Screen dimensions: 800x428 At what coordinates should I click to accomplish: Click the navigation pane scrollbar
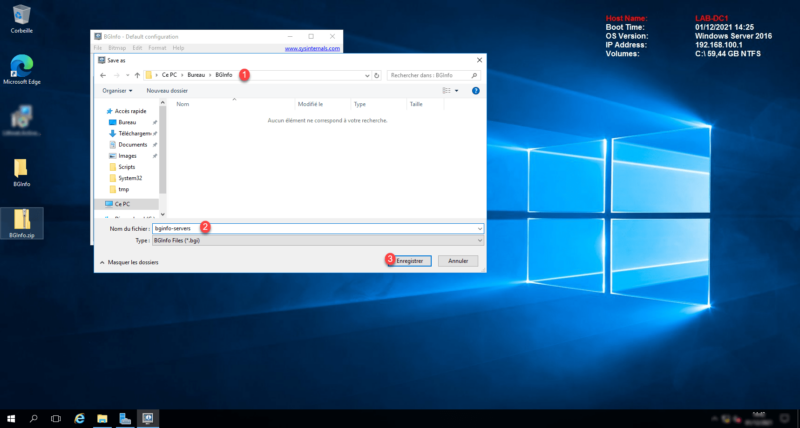pyautogui.click(x=163, y=150)
